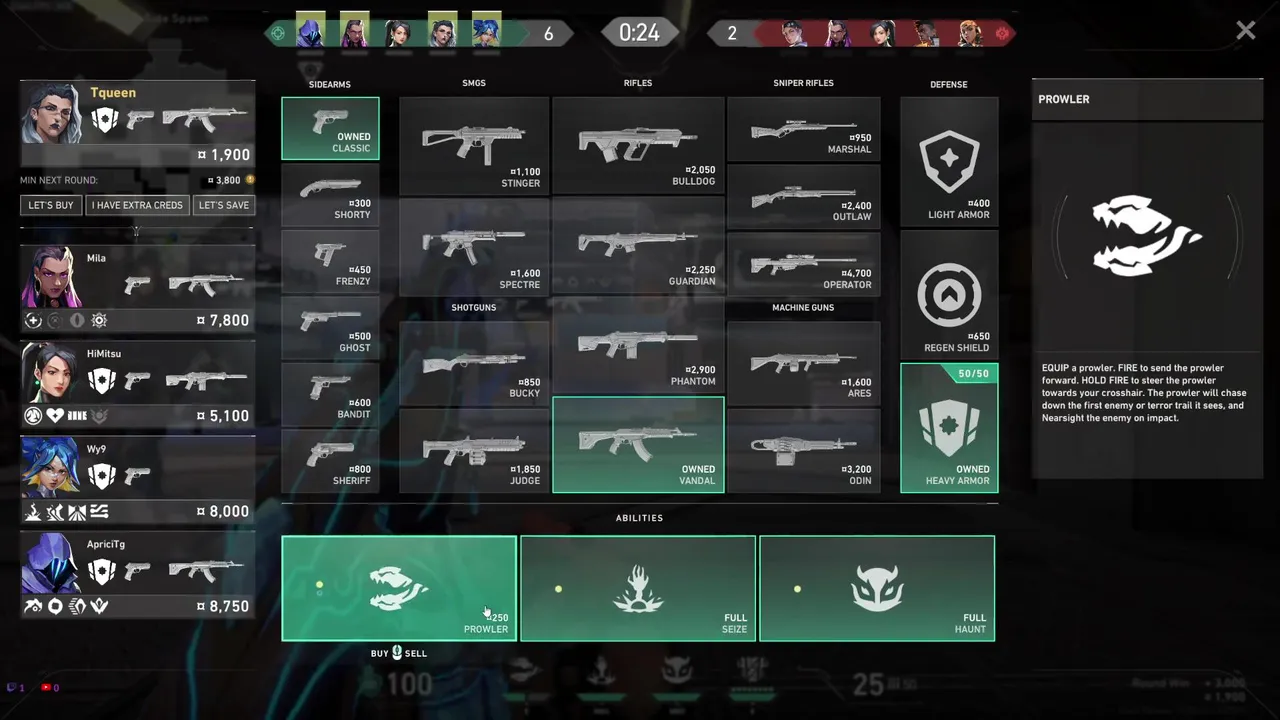
Task: Click the enemy score 2
Action: click(x=731, y=34)
